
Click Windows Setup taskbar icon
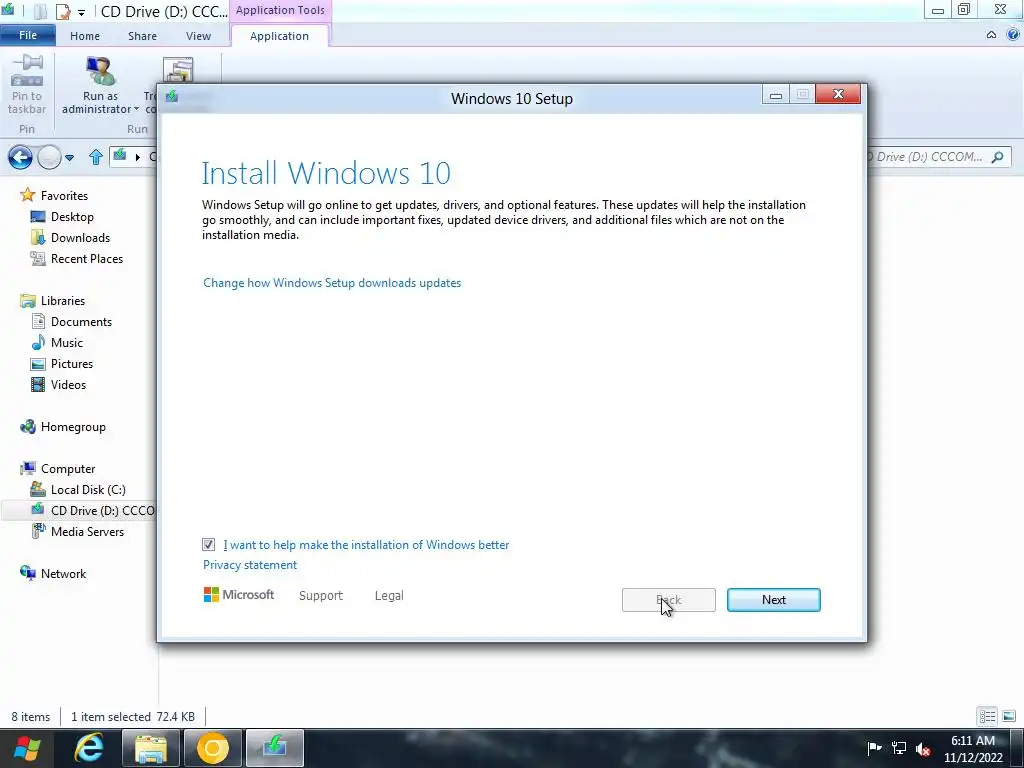pos(275,748)
